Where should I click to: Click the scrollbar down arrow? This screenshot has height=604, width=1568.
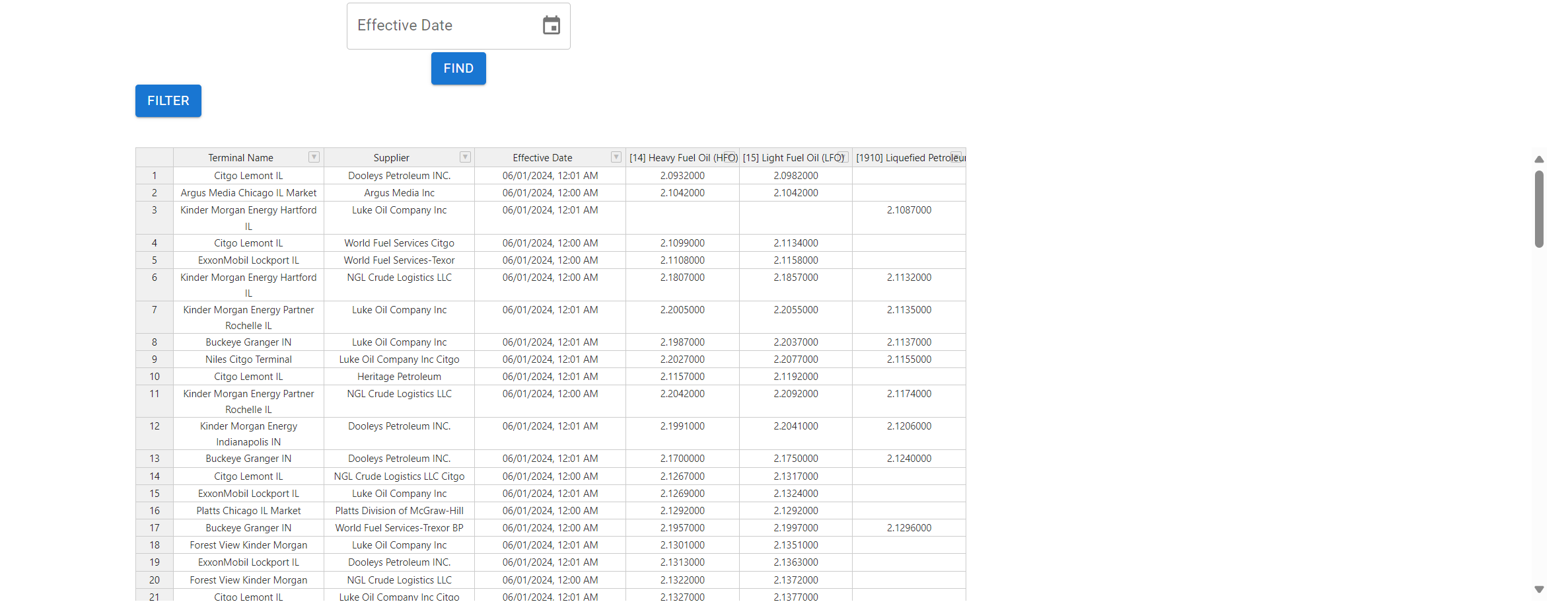[1539, 589]
